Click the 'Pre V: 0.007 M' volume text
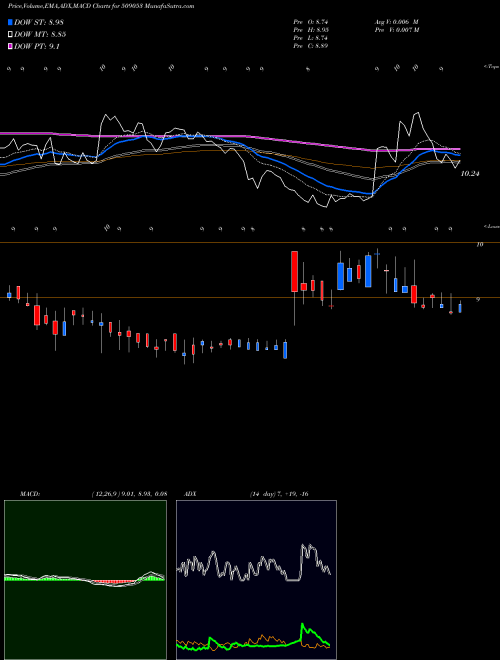This screenshot has width=500, height=660. [x=396, y=30]
